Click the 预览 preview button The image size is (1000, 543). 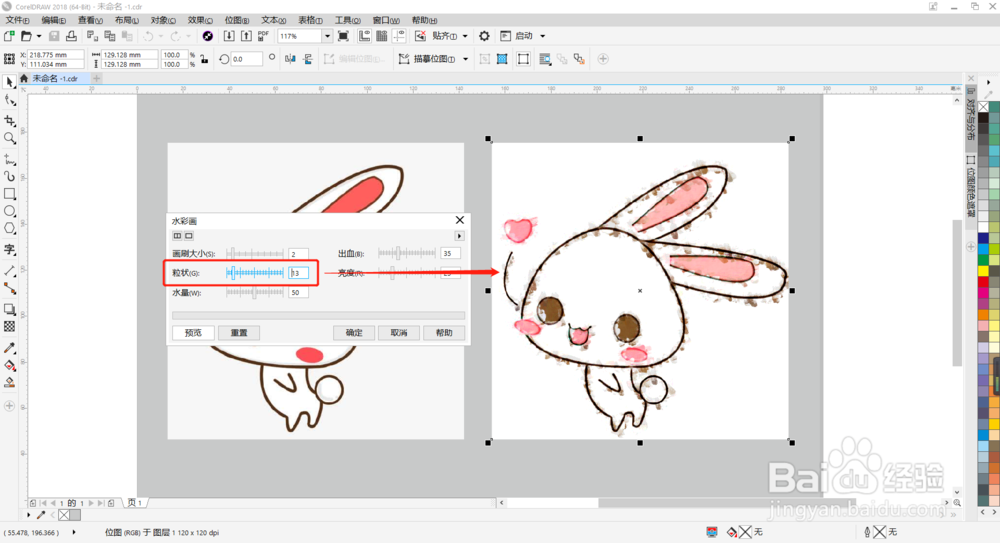coord(193,332)
